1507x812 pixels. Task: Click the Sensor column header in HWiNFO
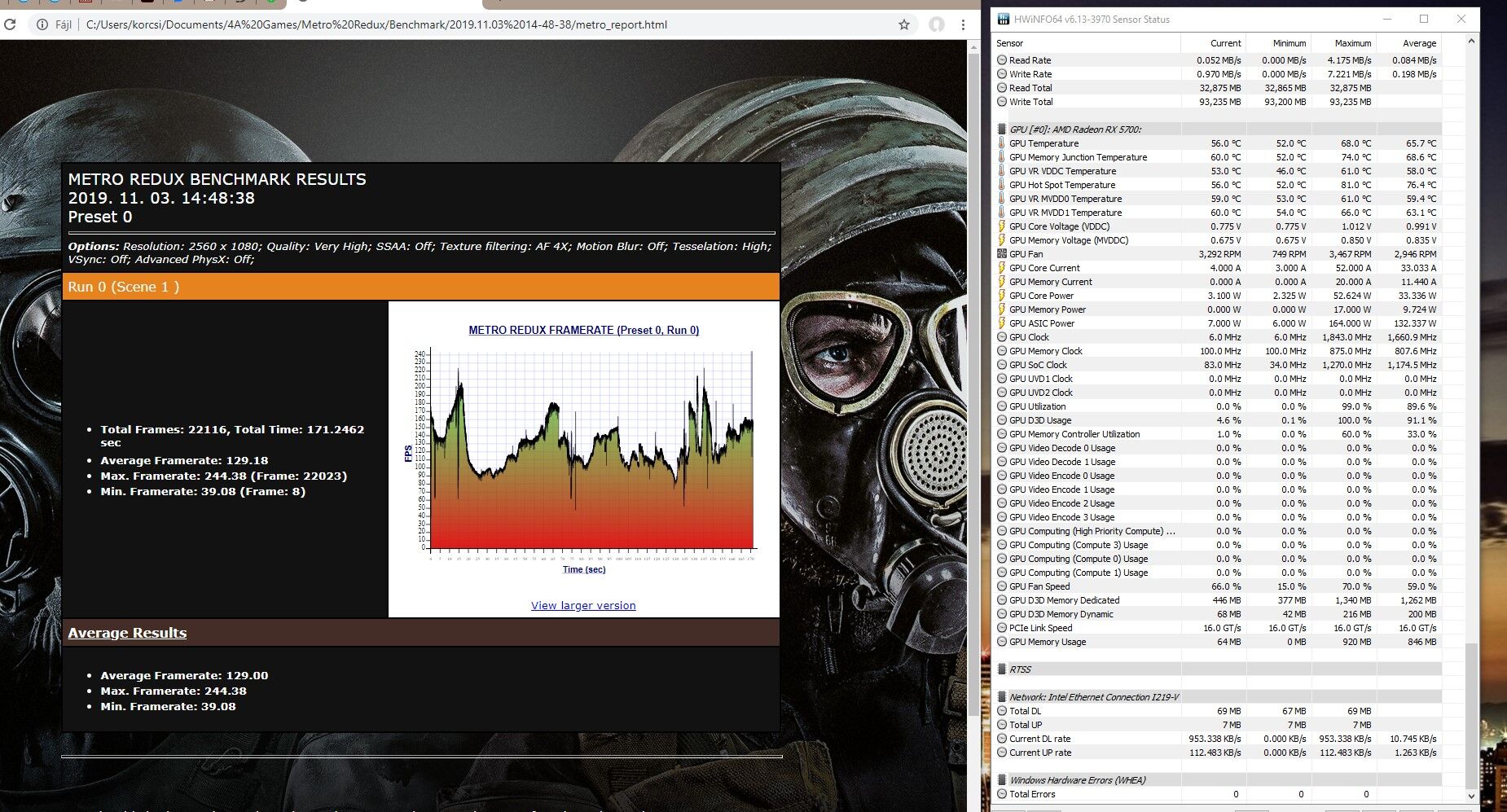click(1087, 43)
